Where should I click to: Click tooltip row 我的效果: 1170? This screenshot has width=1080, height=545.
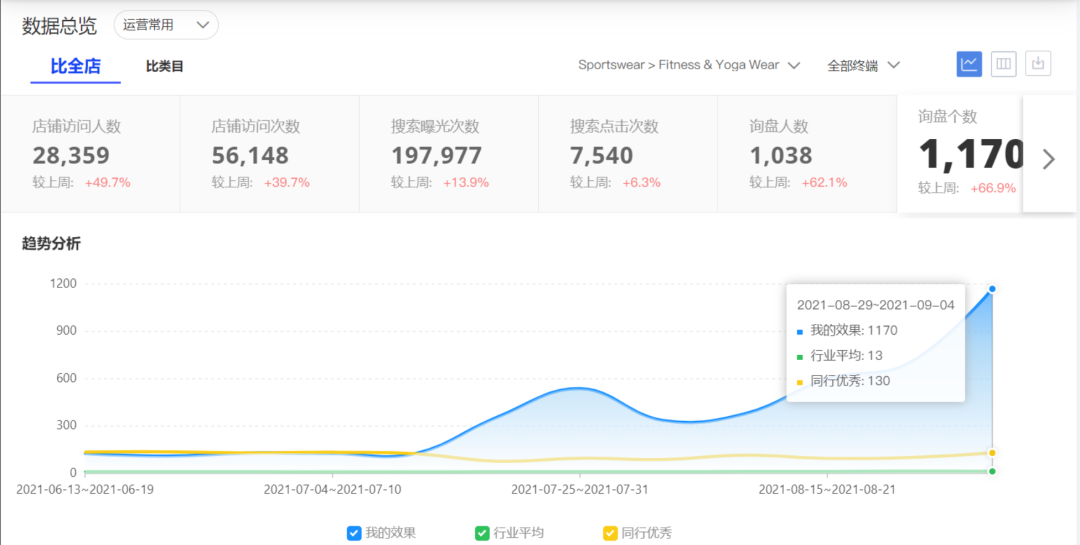click(x=847, y=331)
